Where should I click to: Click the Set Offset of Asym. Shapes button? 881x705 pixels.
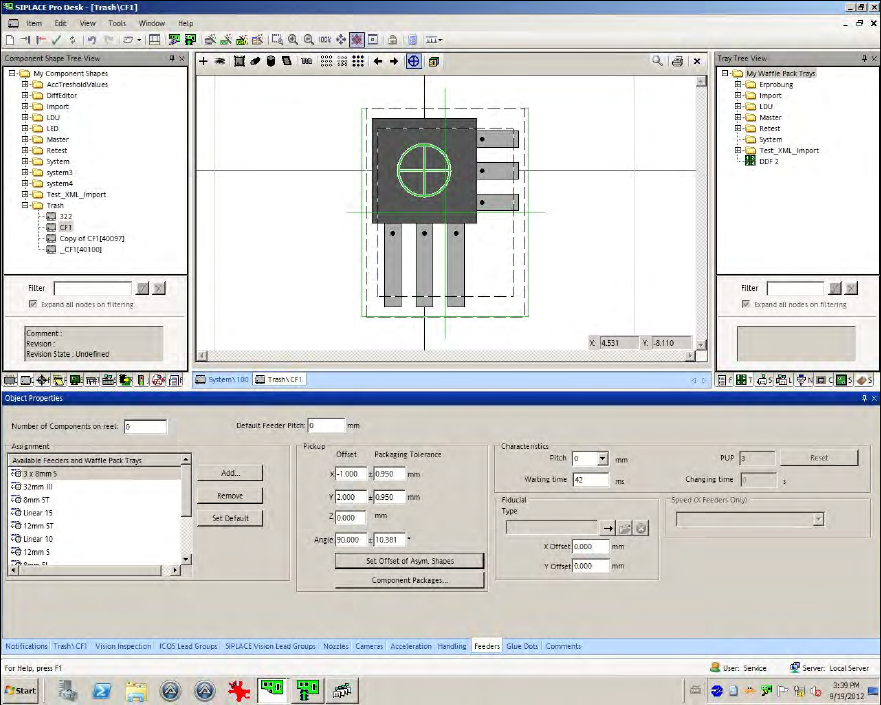[409, 561]
